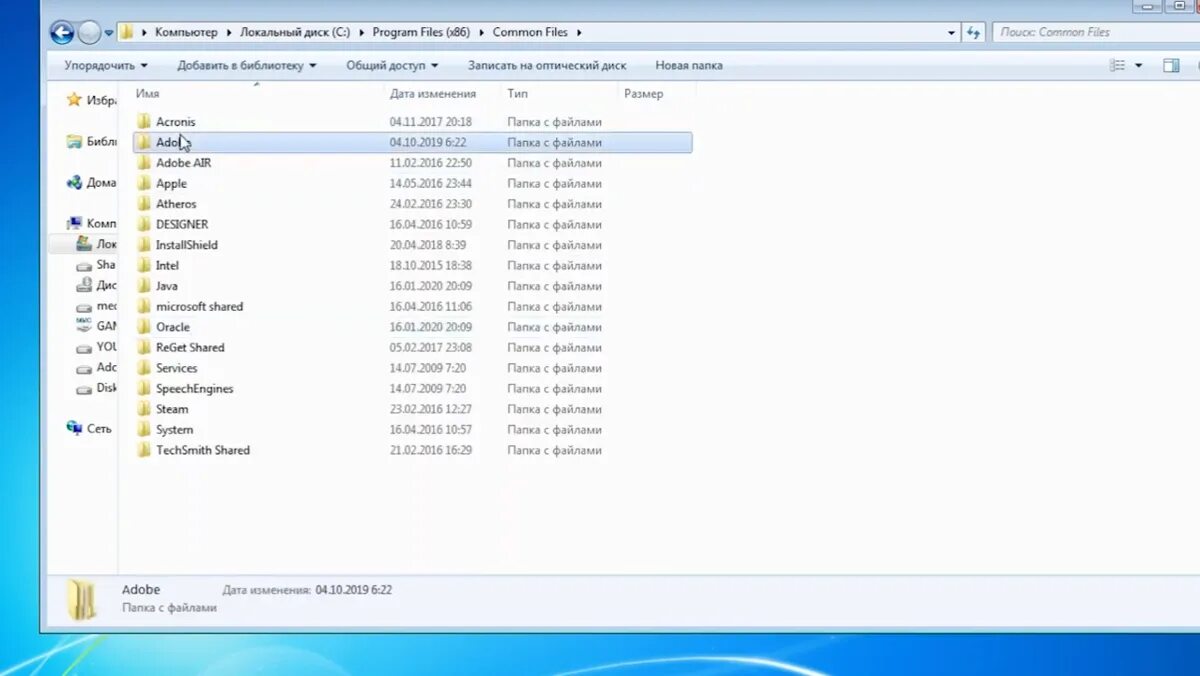This screenshot has width=1200, height=676.
Task: Click the preview pane icon on the toolbar
Action: click(1169, 64)
